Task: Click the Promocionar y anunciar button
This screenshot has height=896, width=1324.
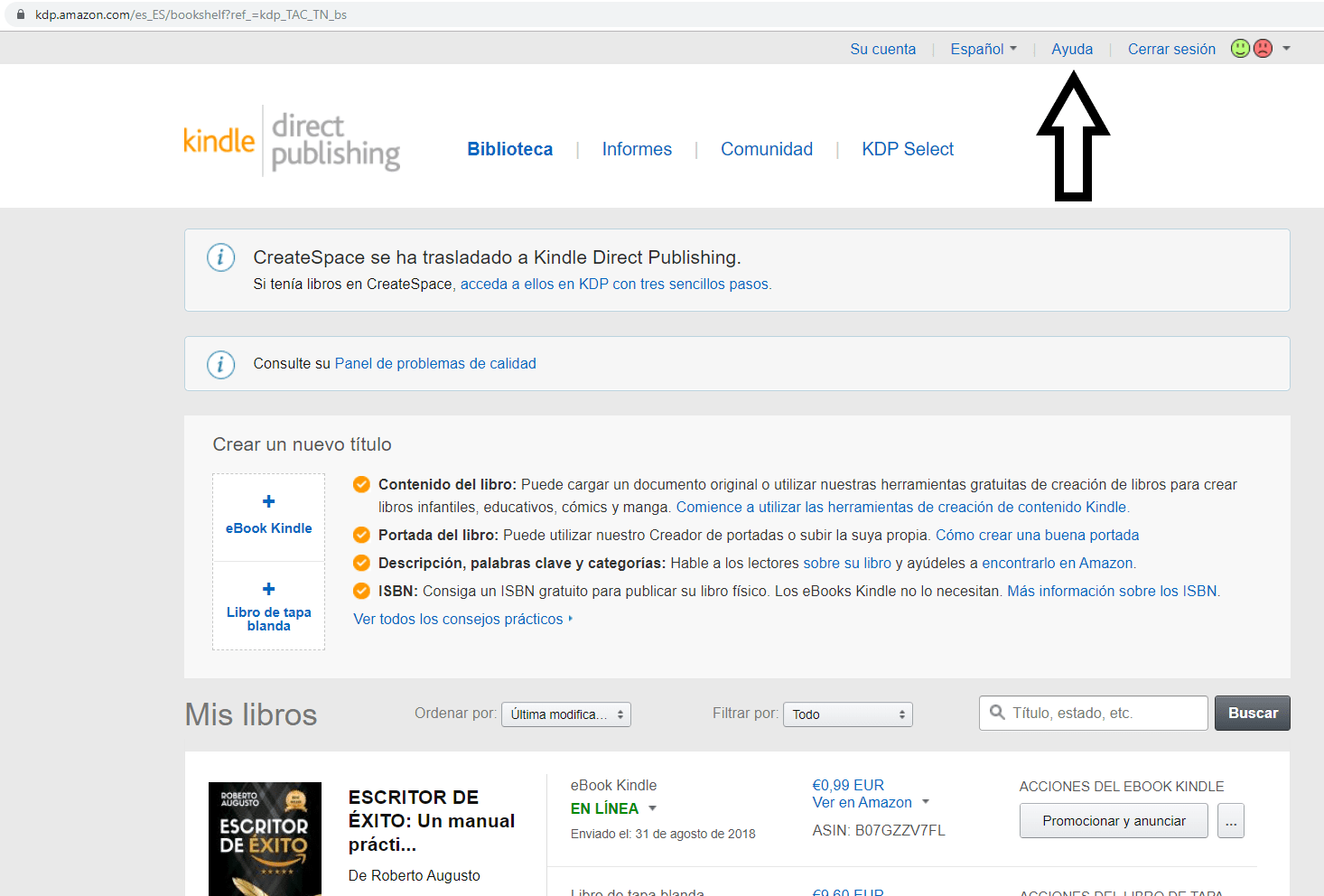Action: tap(1114, 820)
